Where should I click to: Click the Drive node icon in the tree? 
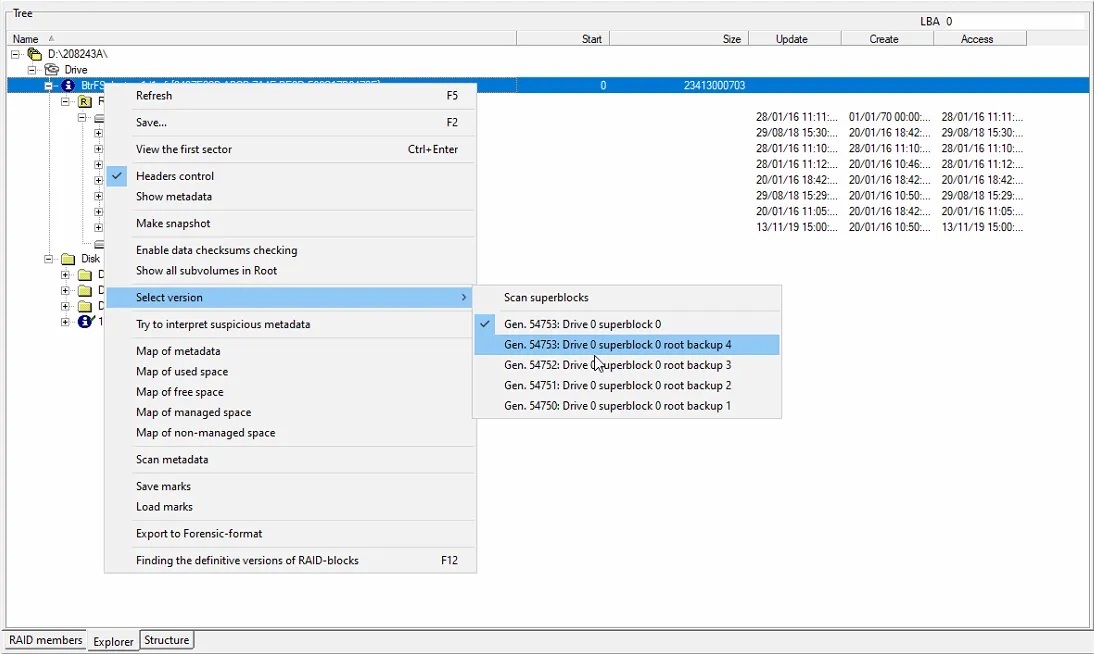51,70
